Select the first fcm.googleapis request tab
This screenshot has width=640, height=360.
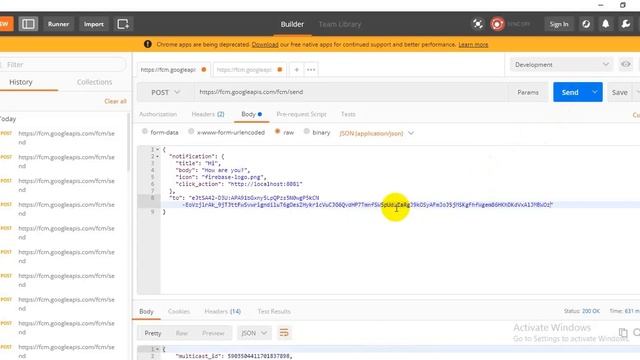(173, 70)
